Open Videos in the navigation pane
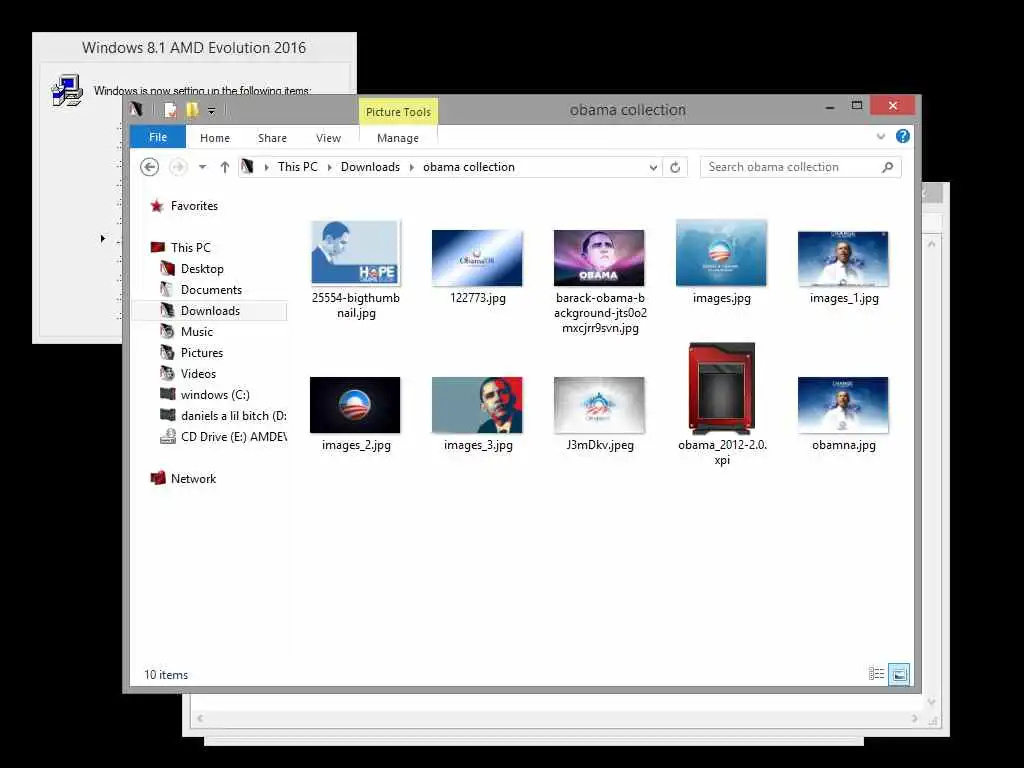The image size is (1024, 768). 198,373
